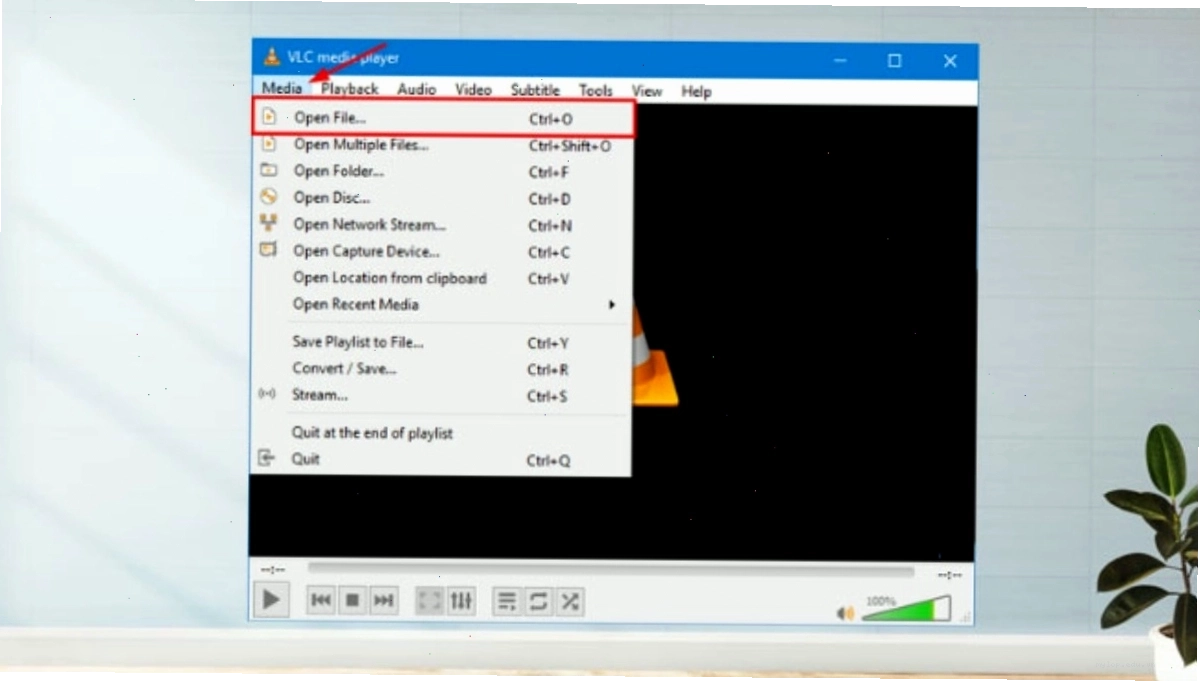The width and height of the screenshot is (1200, 681).
Task: Click the Quit exit icon
Action: click(x=267, y=459)
